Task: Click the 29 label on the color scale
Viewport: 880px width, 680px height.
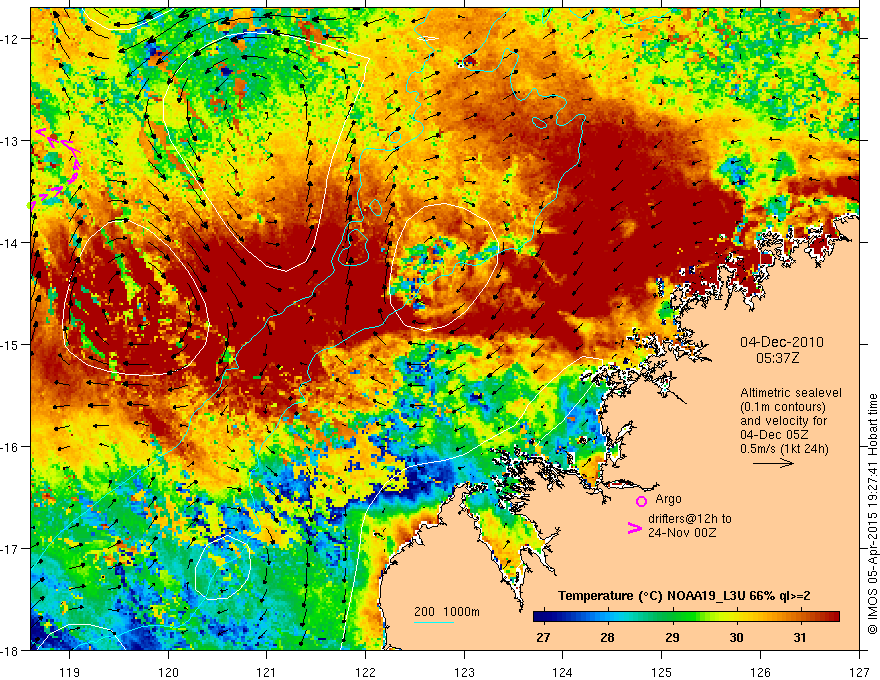Action: point(672,638)
